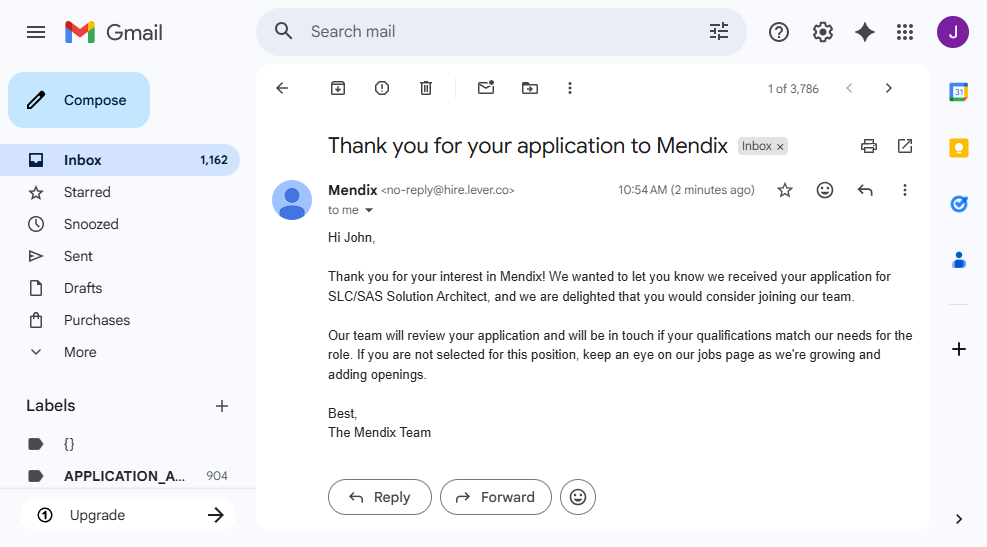The image size is (987, 547).
Task: Click the Compose button
Action: [79, 100]
